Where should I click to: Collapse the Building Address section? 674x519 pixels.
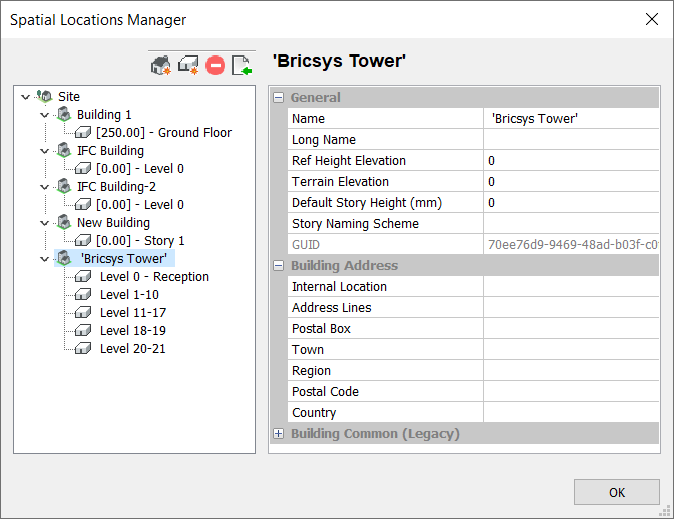click(279, 266)
